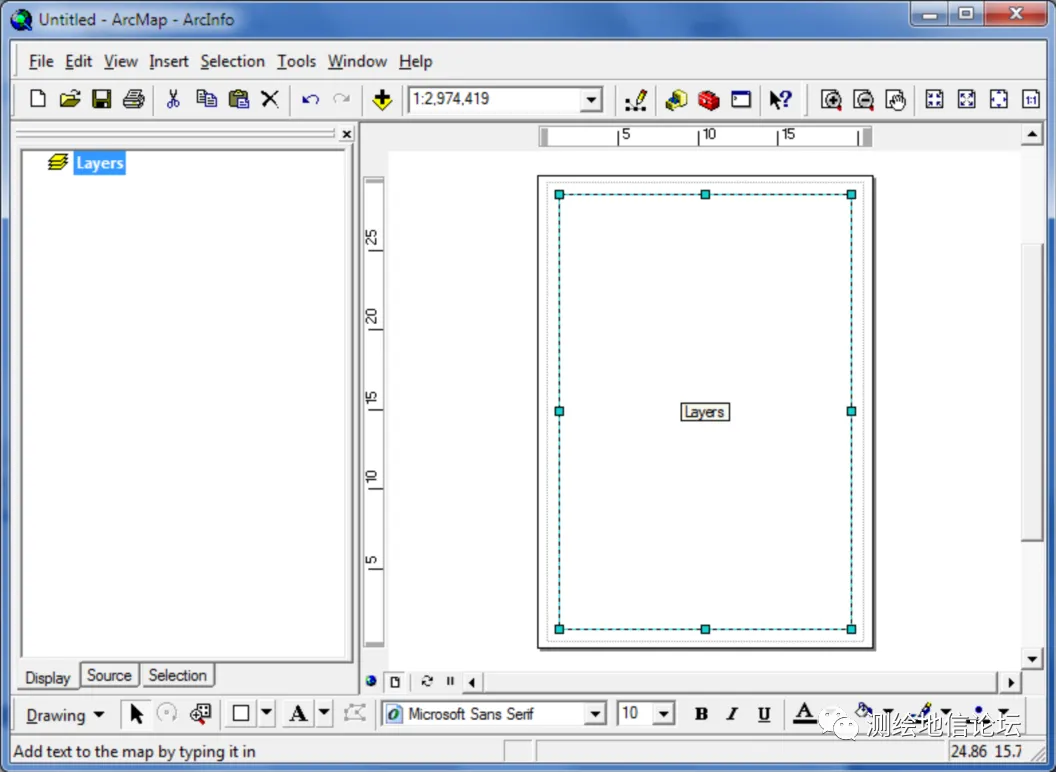The height and width of the screenshot is (772, 1056).
Task: Switch to Layout View button below map
Action: (395, 682)
